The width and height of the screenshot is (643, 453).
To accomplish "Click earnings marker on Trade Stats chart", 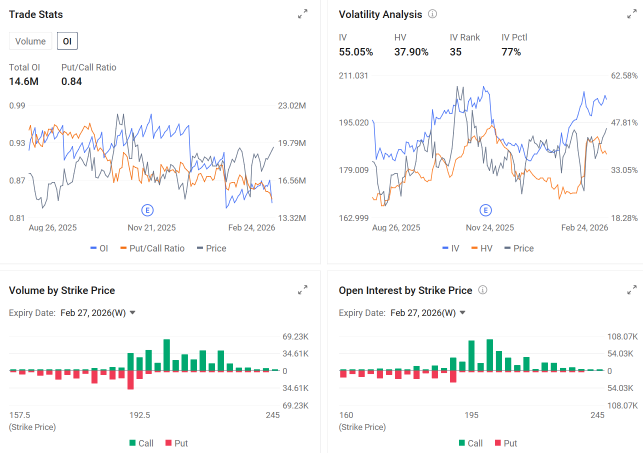I will tap(147, 210).
